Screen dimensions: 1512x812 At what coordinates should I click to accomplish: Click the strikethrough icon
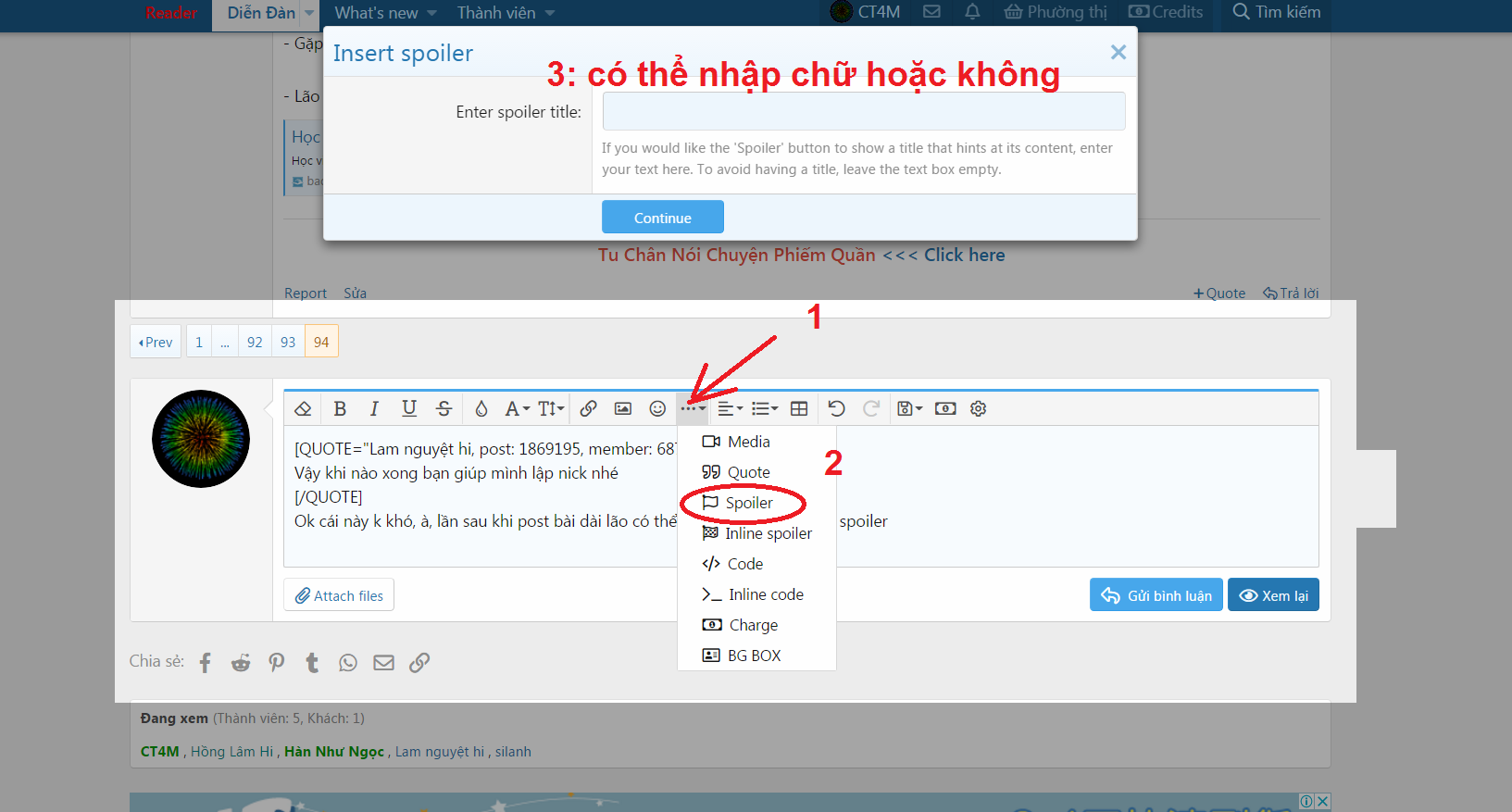(444, 408)
